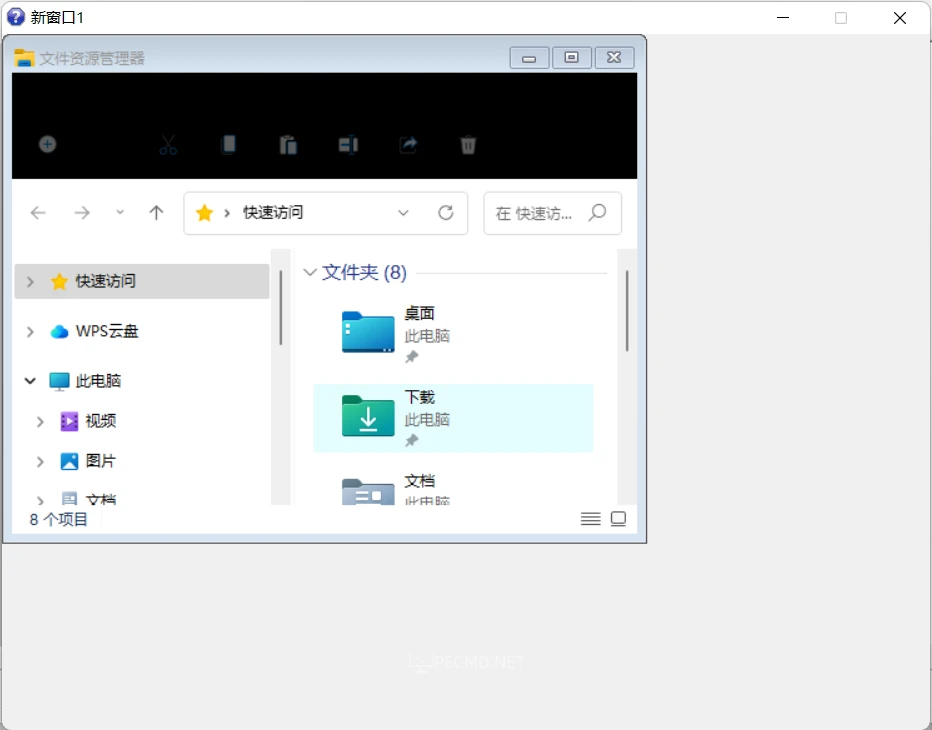Click the 文档 folder name in file list

pyautogui.click(x=419, y=480)
